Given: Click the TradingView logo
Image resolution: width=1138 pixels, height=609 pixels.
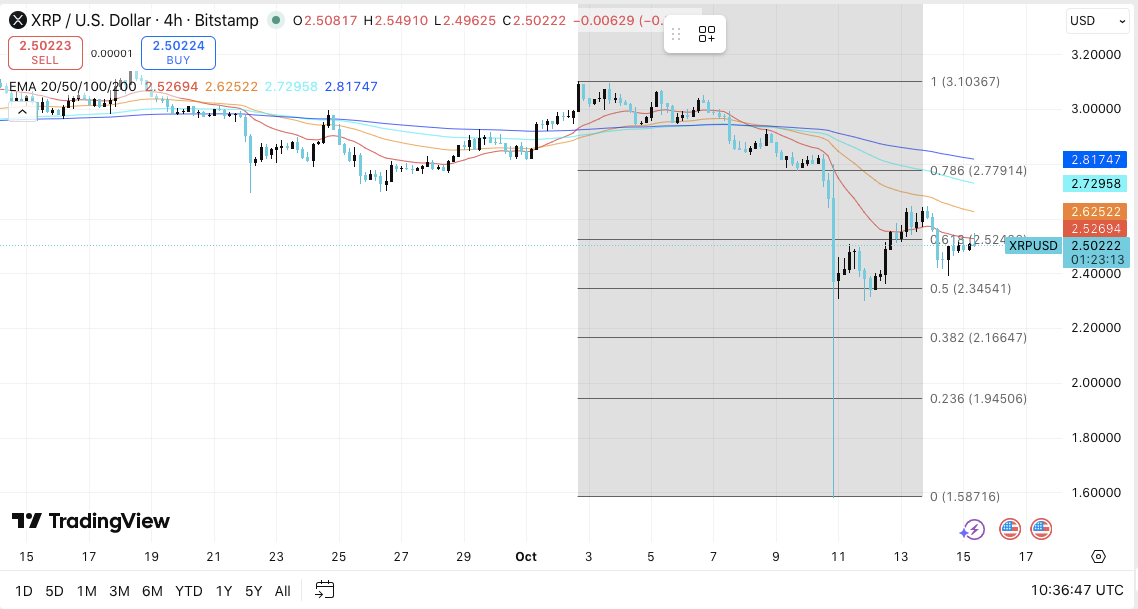Looking at the screenshot, I should click(x=91, y=521).
